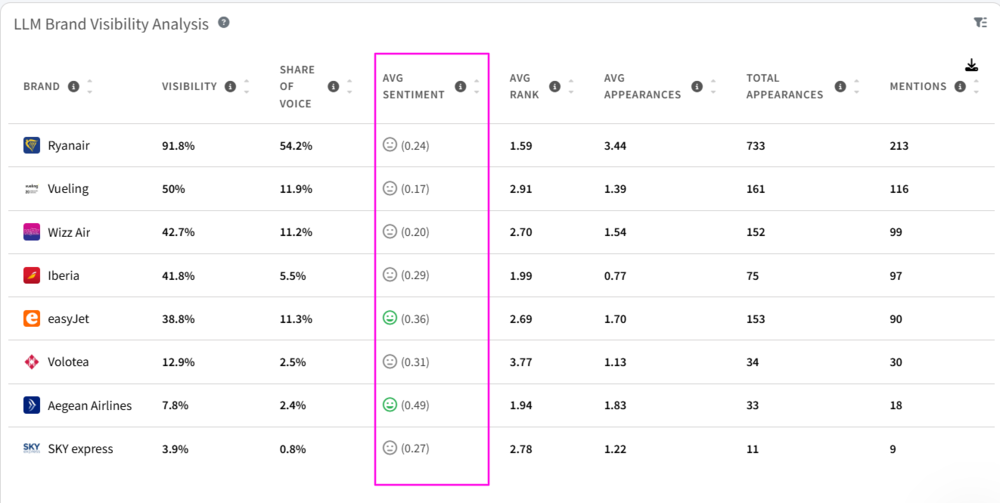Viewport: 1000px width, 503px height.
Task: Click Volotea avg rank value 3.77
Action: [x=521, y=362]
